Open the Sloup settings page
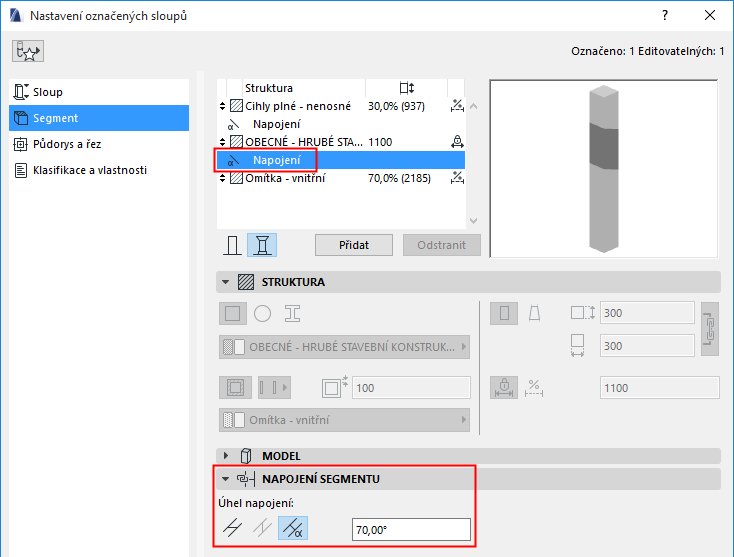The width and height of the screenshot is (734, 557). point(99,92)
